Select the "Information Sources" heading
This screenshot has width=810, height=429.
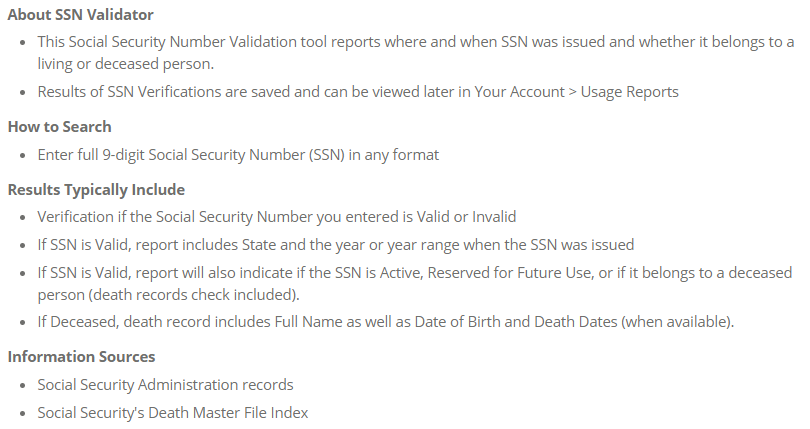coord(81,357)
